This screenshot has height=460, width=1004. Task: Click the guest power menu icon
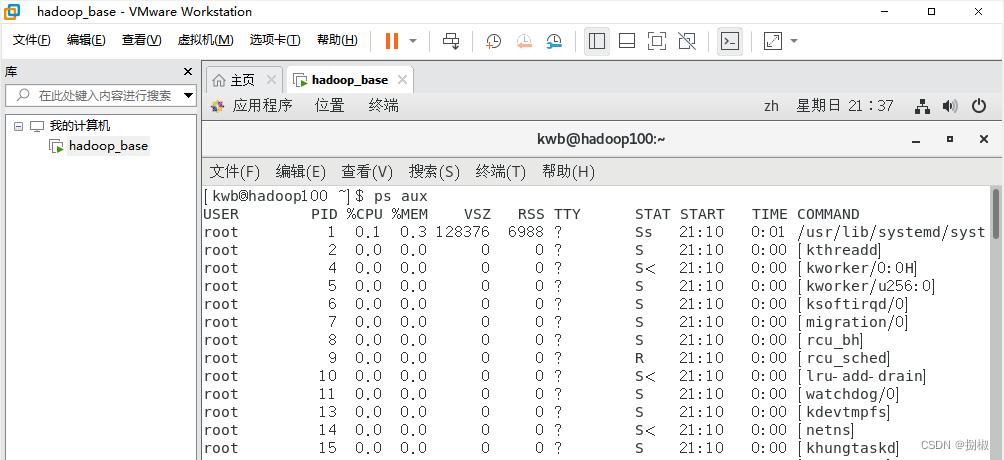(x=979, y=106)
